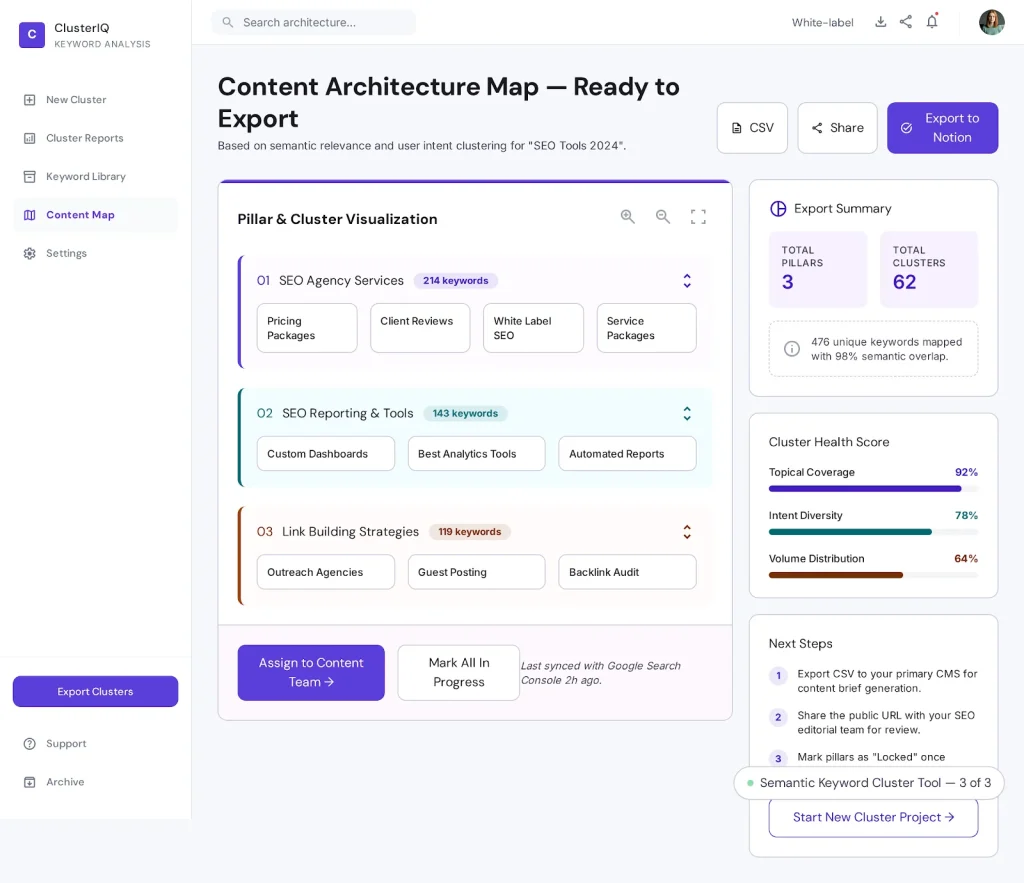Click the Content Map icon in sidebar
Viewport: 1024px width, 883px height.
coord(29,215)
